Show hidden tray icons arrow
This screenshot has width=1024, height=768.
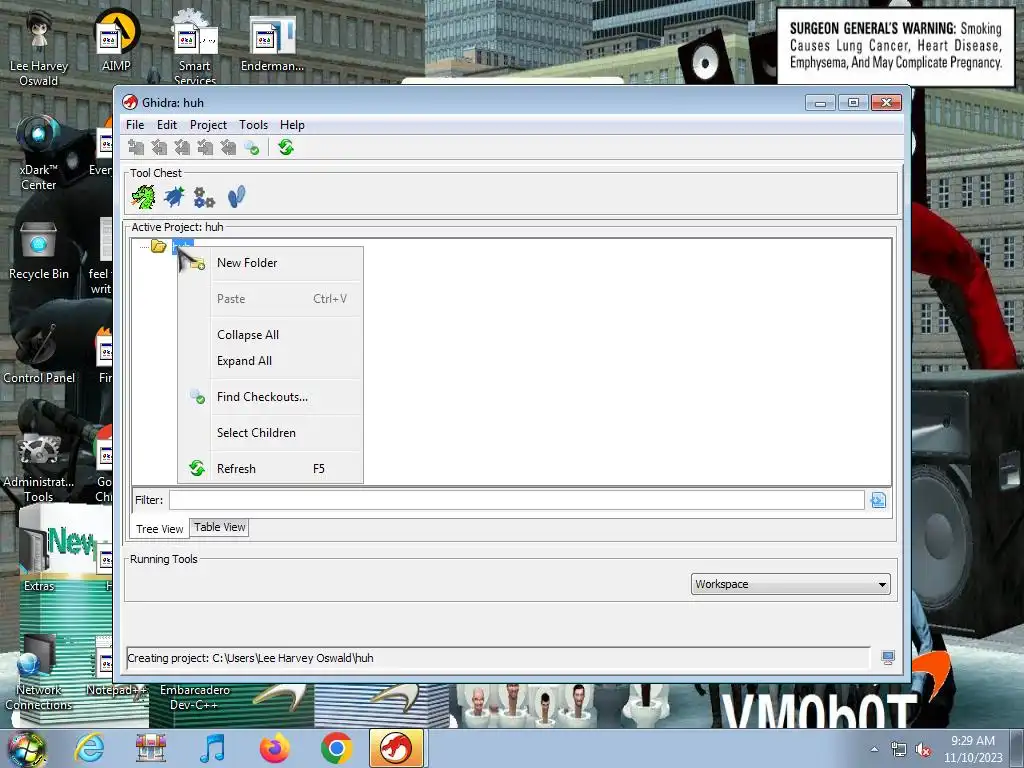point(874,750)
